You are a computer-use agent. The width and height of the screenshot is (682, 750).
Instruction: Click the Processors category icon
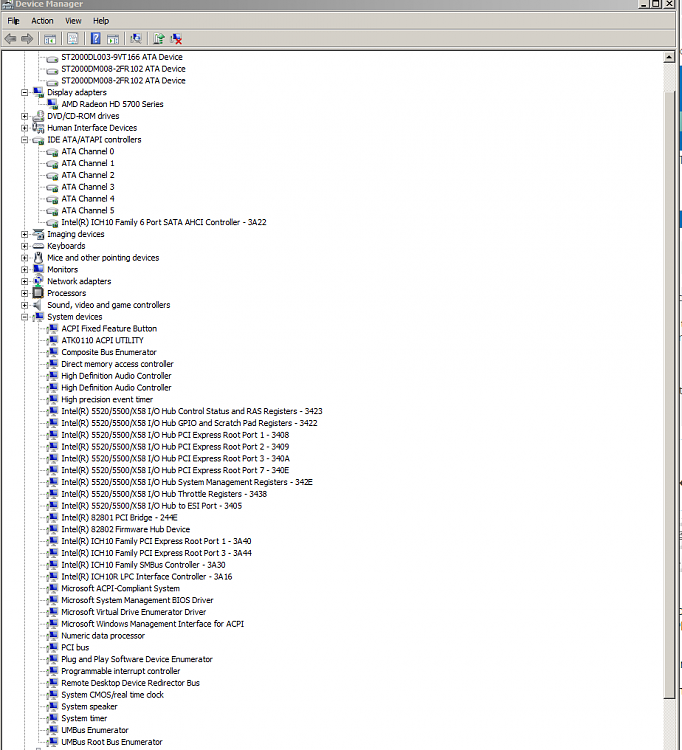(x=38, y=293)
